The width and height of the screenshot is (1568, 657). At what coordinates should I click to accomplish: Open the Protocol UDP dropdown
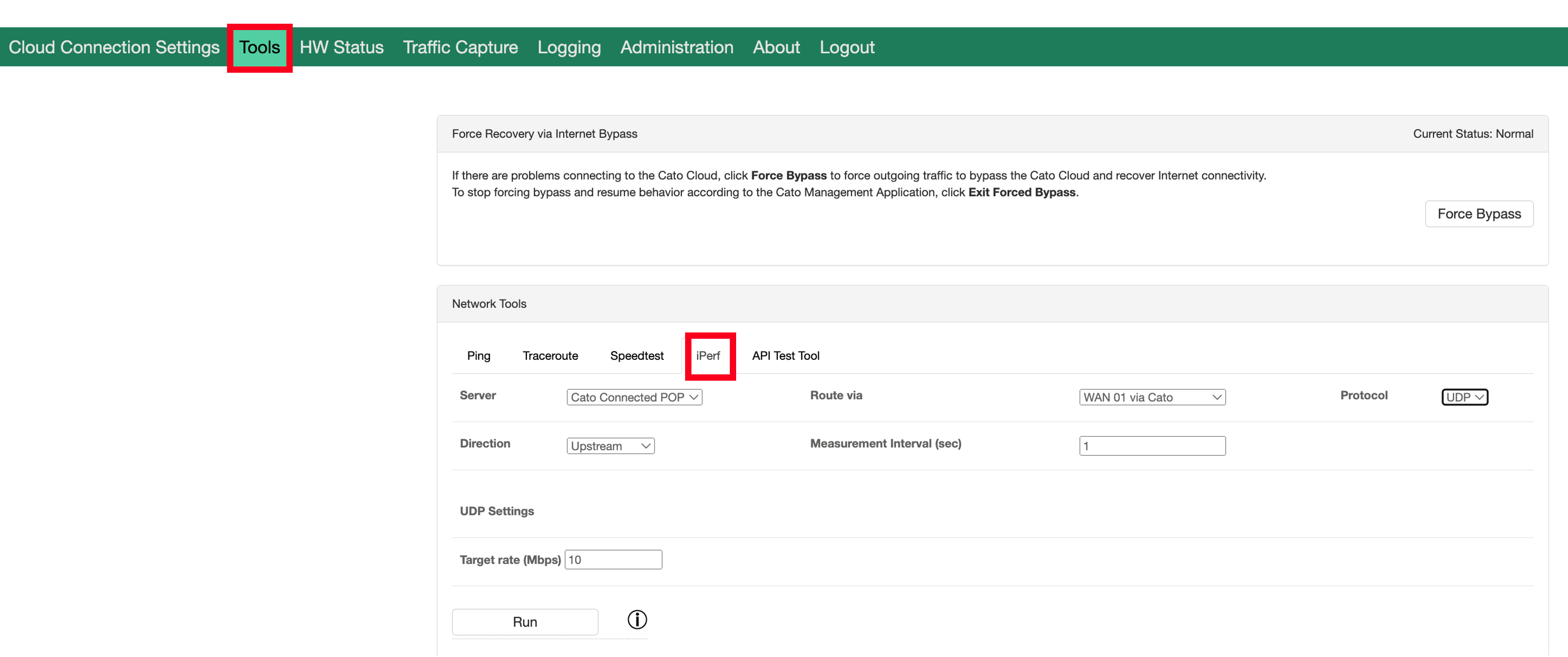[x=1464, y=396]
